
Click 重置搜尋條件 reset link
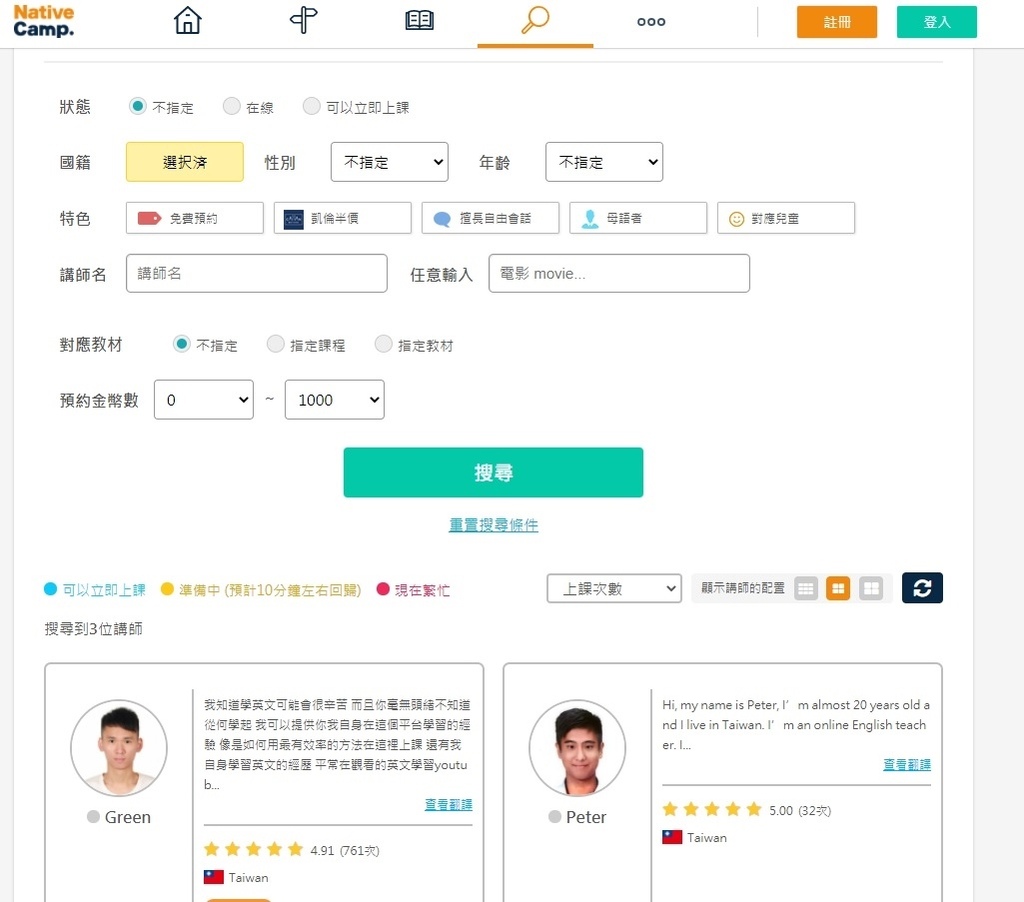tap(493, 524)
